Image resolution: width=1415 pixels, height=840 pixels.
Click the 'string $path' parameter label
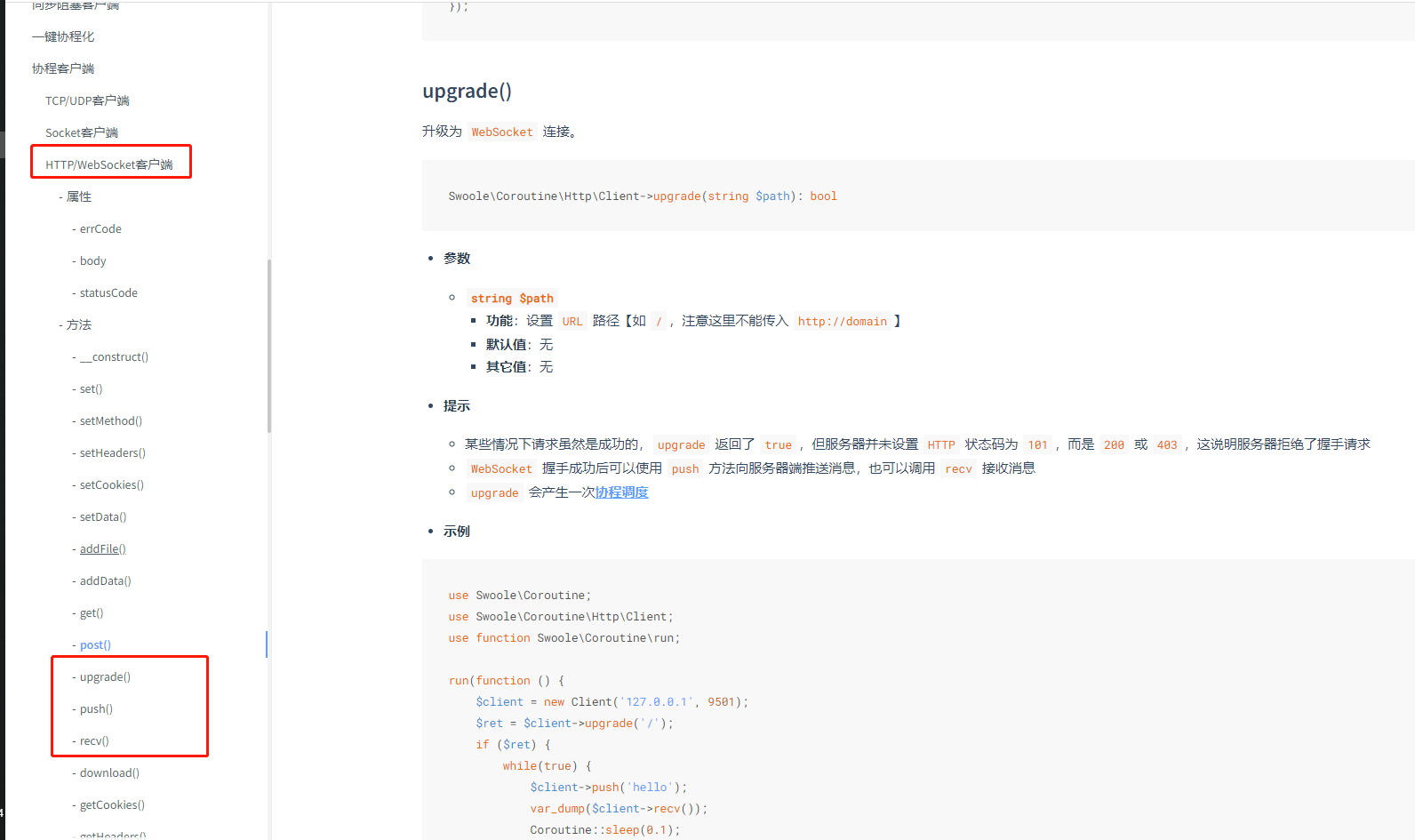[x=512, y=298]
